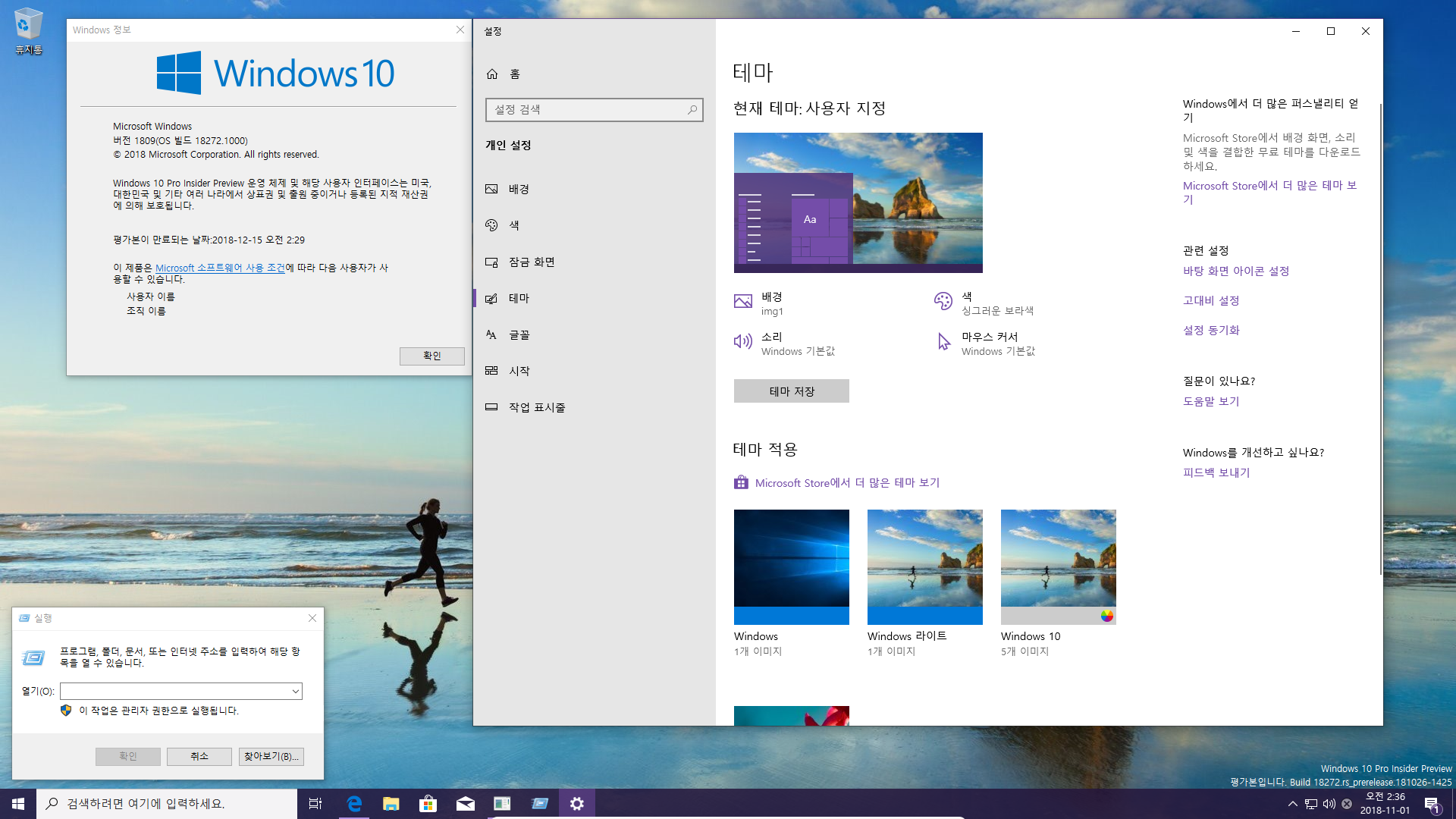
Task: Open 바탕 화면 아이콘 설정 link
Action: point(1236,271)
